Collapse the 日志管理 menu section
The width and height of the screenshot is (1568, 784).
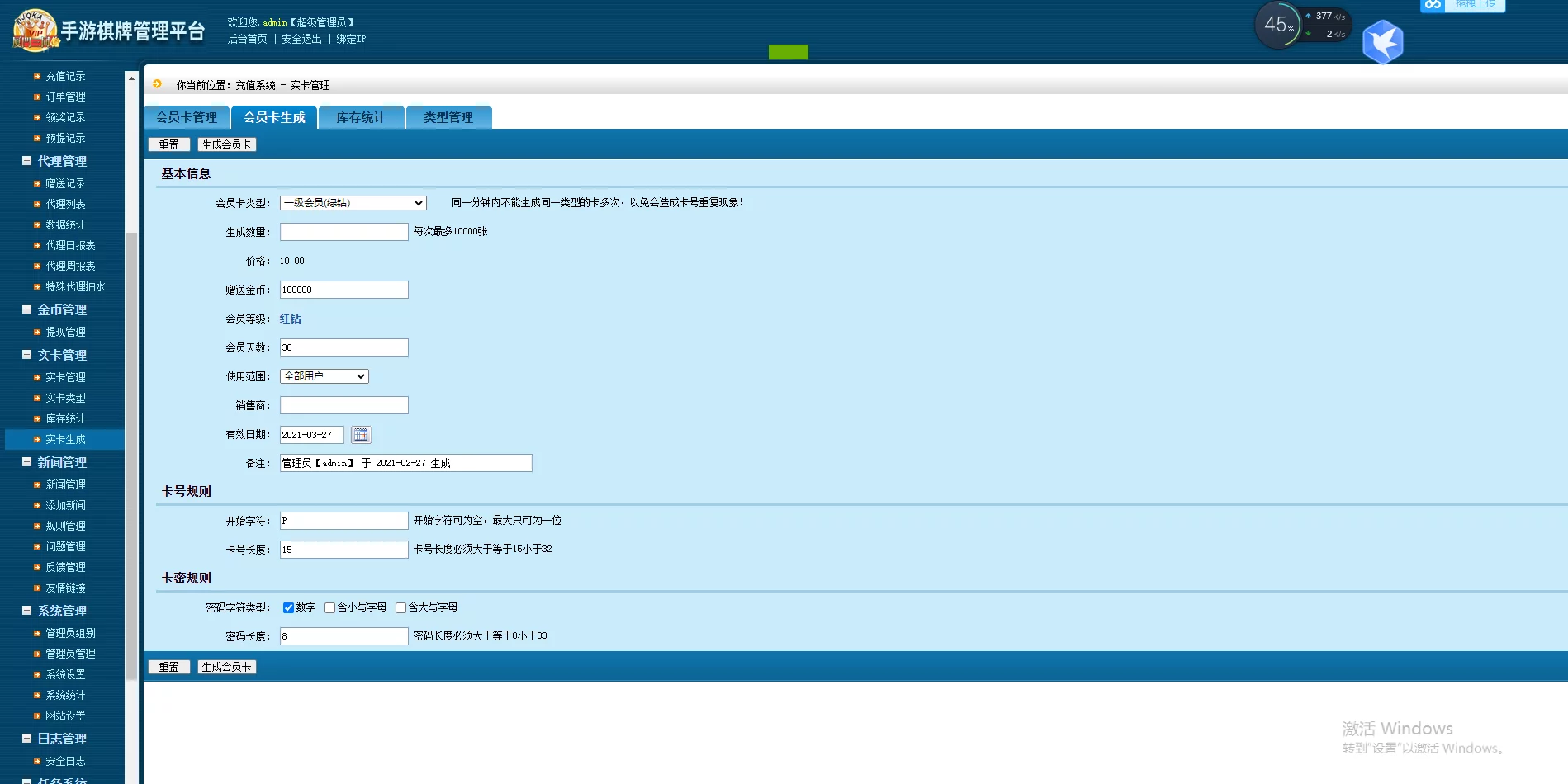pos(26,739)
